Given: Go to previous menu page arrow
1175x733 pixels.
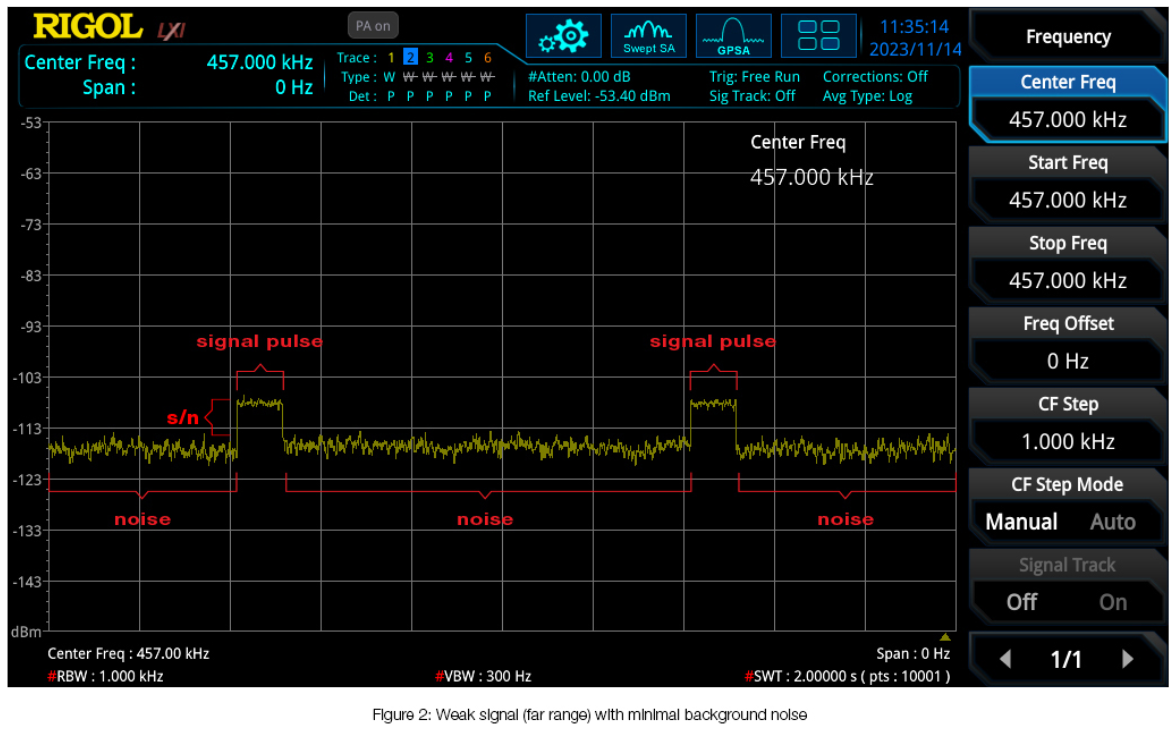Looking at the screenshot, I should 1006,659.
